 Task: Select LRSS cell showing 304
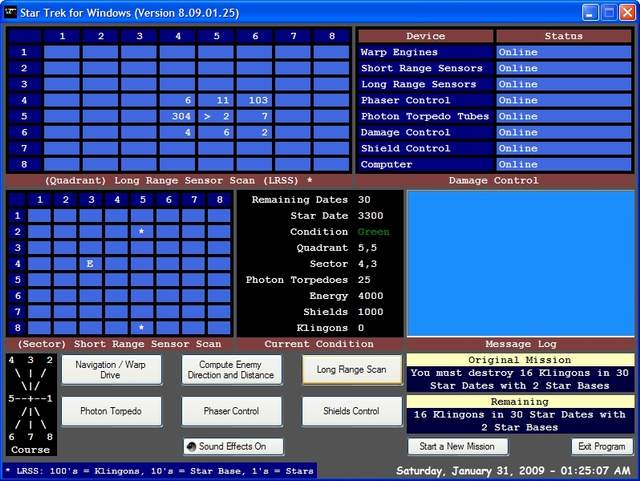177,116
